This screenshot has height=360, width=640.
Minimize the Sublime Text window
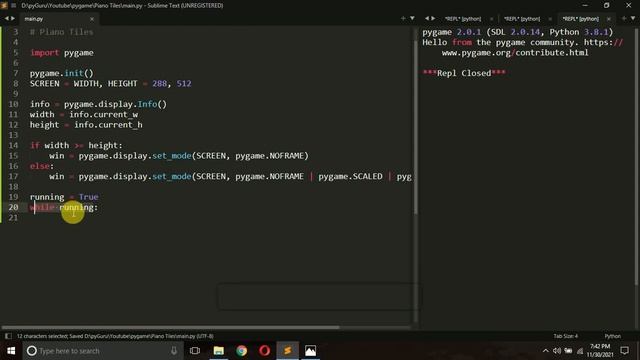tap(585, 5)
